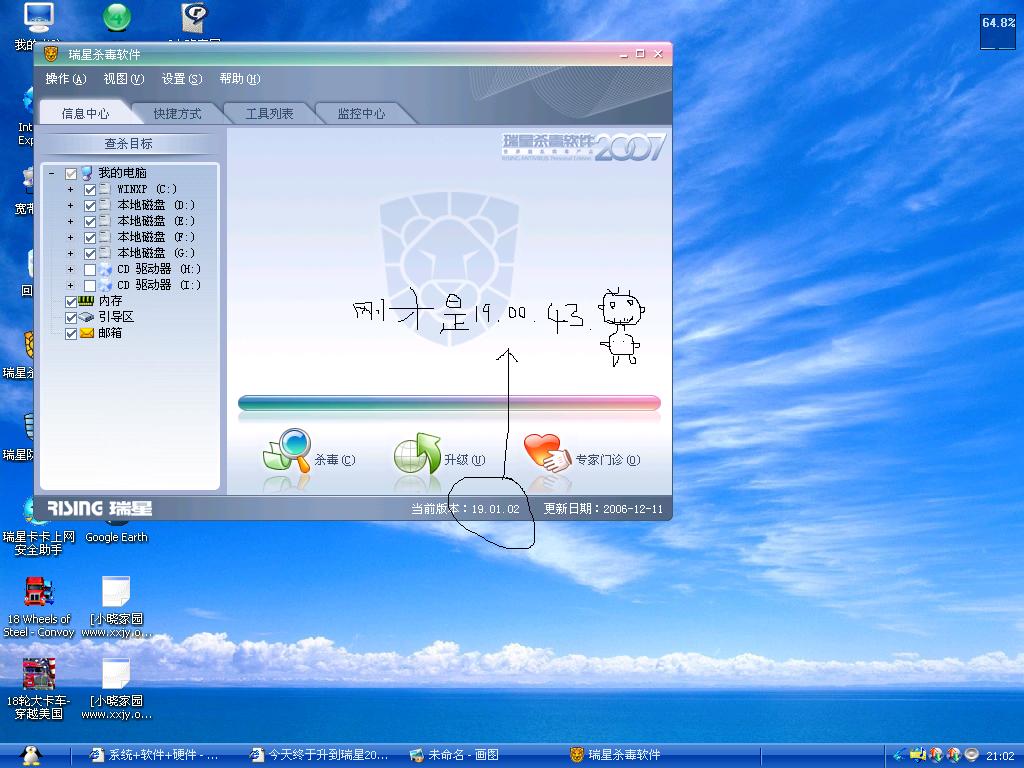Click the penguin icon in taskbar
This screenshot has width=1024, height=768.
click(31, 755)
